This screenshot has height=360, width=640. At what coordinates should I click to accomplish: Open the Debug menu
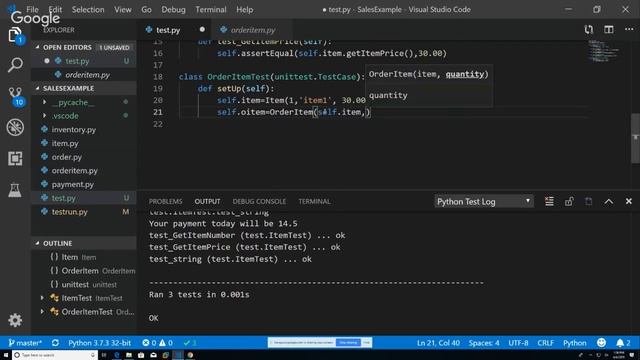click(x=173, y=9)
